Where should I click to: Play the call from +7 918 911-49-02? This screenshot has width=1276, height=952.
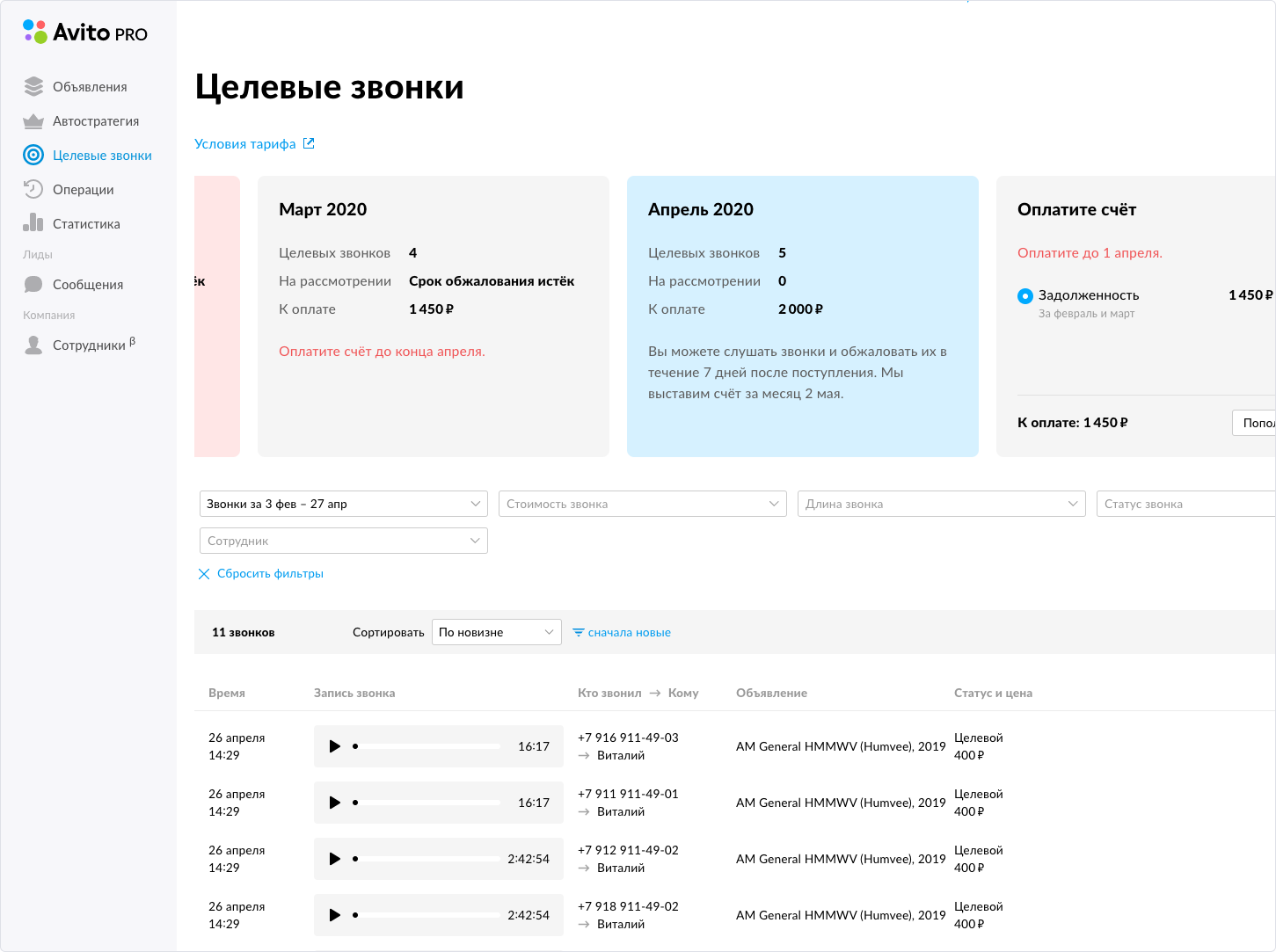(334, 915)
